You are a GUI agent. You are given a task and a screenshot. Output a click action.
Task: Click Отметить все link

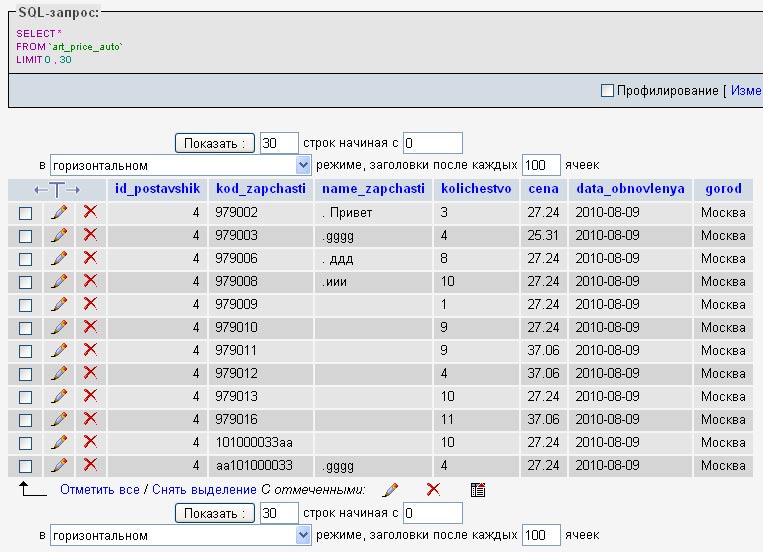click(x=100, y=489)
